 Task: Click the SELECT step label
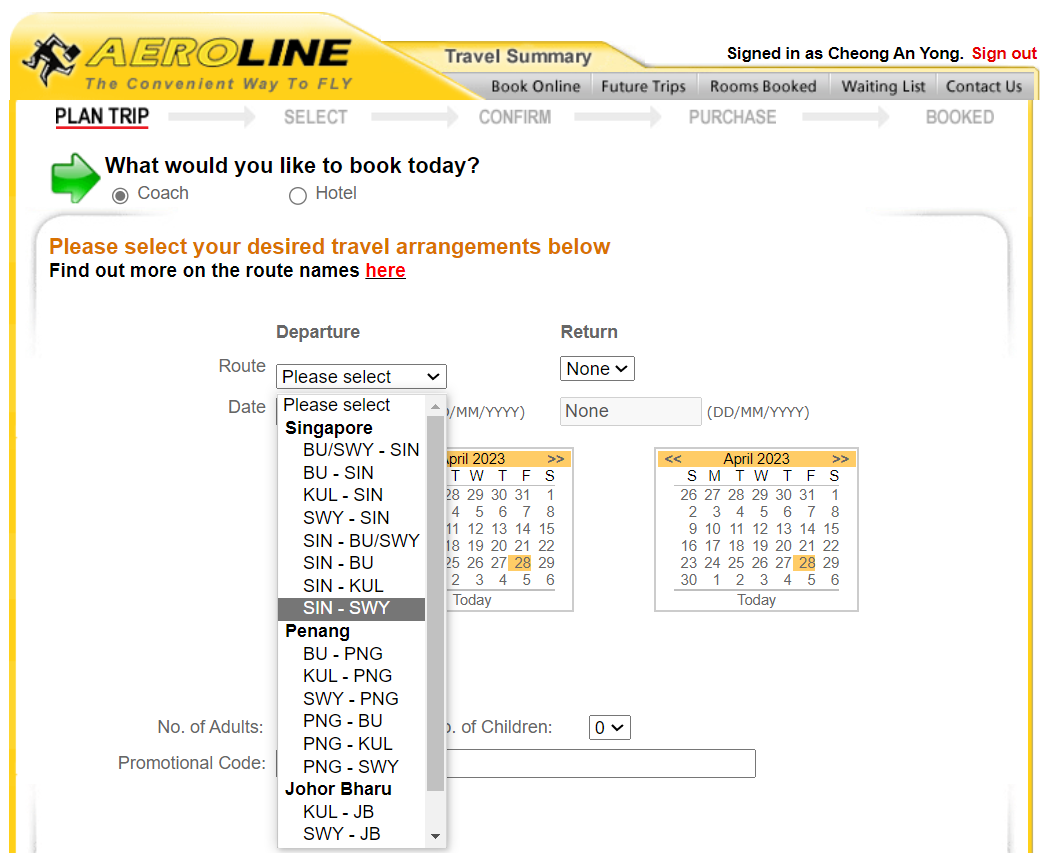pyautogui.click(x=315, y=117)
